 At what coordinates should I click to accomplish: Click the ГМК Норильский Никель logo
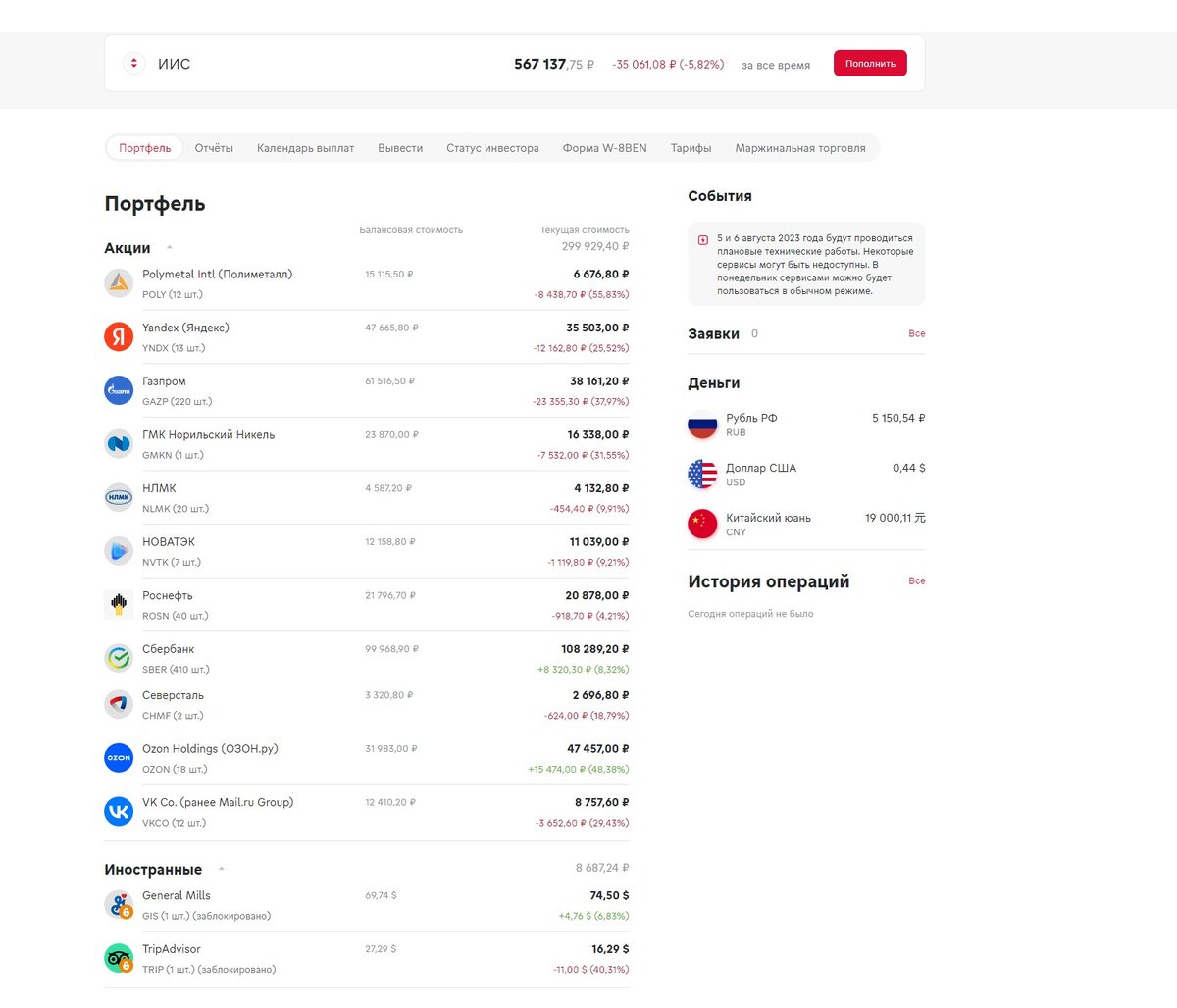click(x=119, y=444)
